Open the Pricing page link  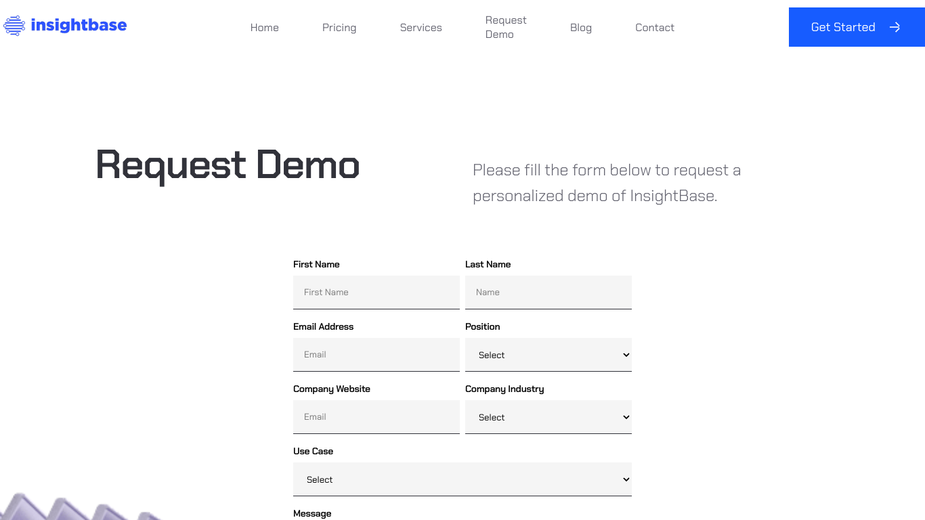(339, 27)
